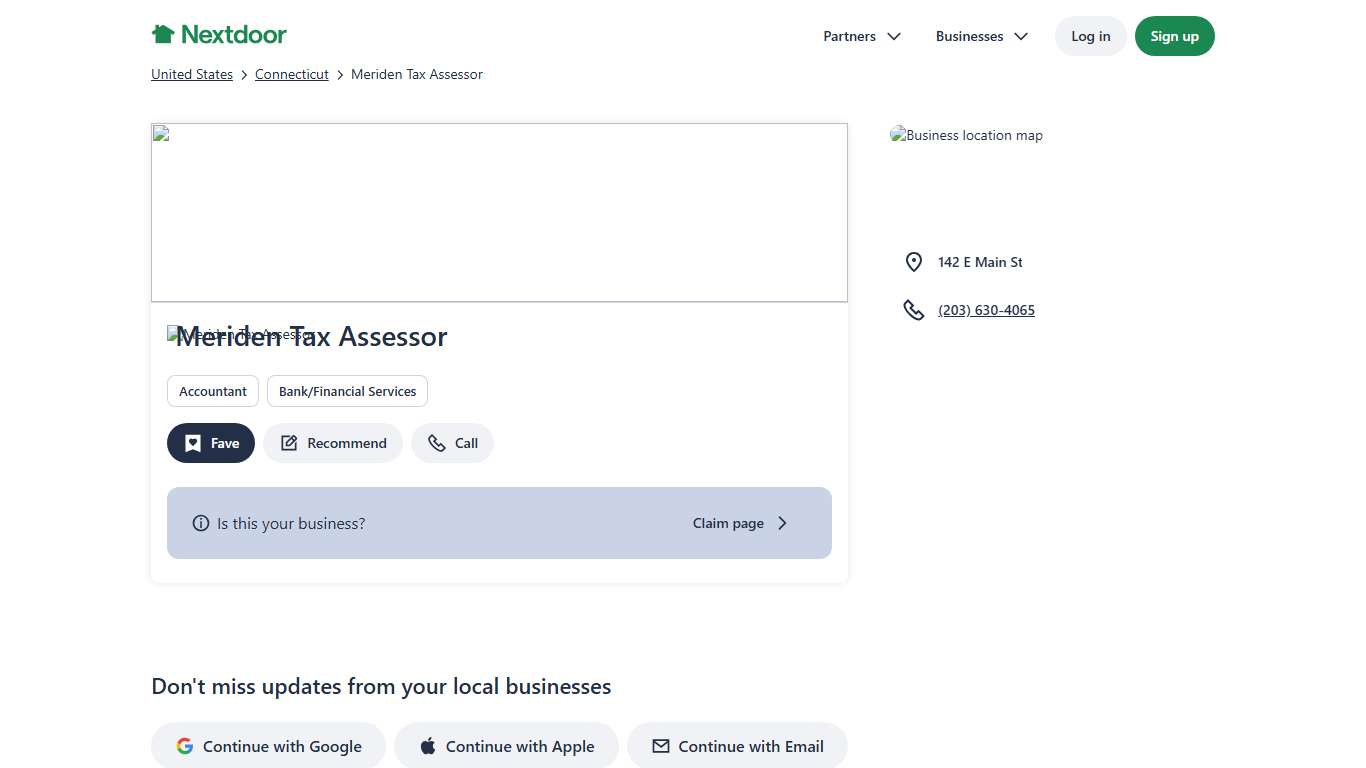Click the Nextdoor house logo
The width and height of the screenshot is (1366, 768).
pos(163,35)
